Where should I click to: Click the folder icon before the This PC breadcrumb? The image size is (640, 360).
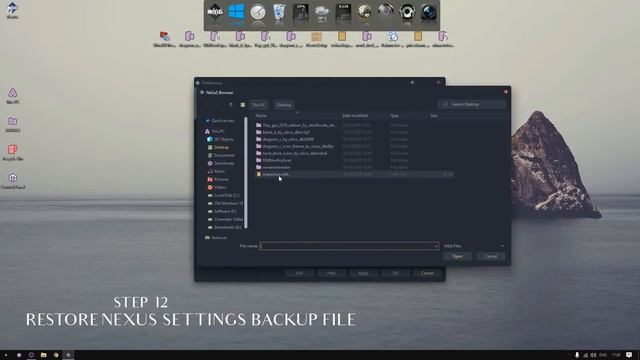(x=243, y=105)
